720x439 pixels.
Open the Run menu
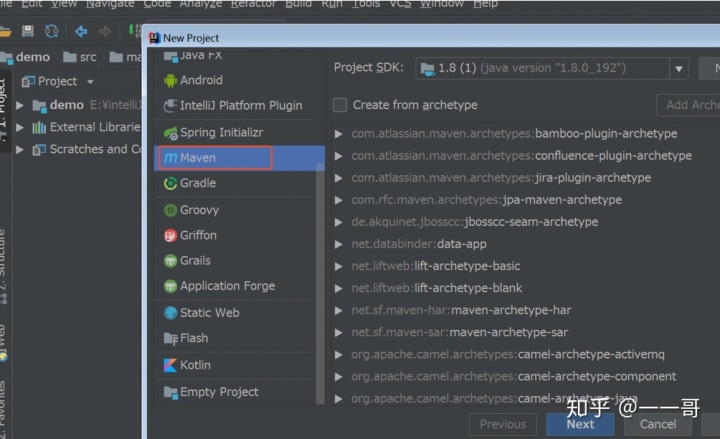point(332,4)
